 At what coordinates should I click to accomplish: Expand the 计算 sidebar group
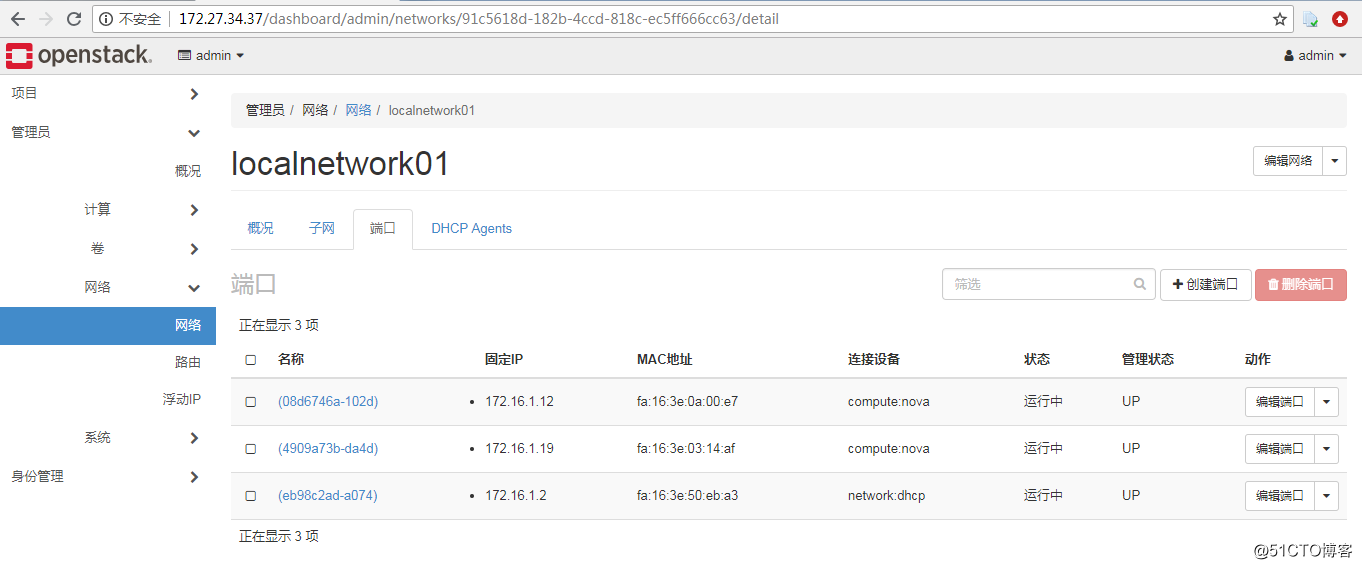tap(108, 209)
